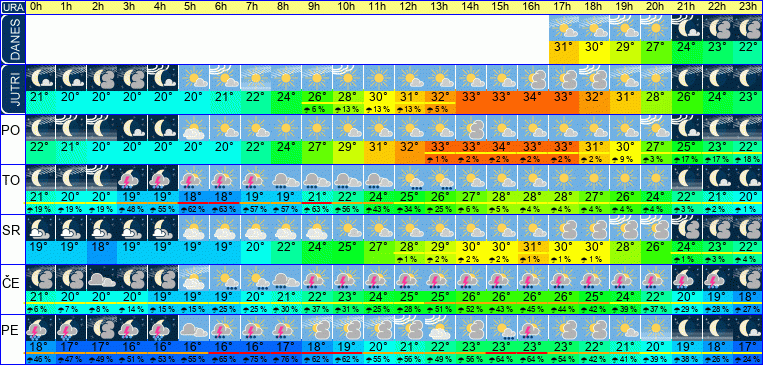Screen dimensions: 763x365
Task: Click the JUTRI 16h 34° temperature cell
Action: [534, 96]
